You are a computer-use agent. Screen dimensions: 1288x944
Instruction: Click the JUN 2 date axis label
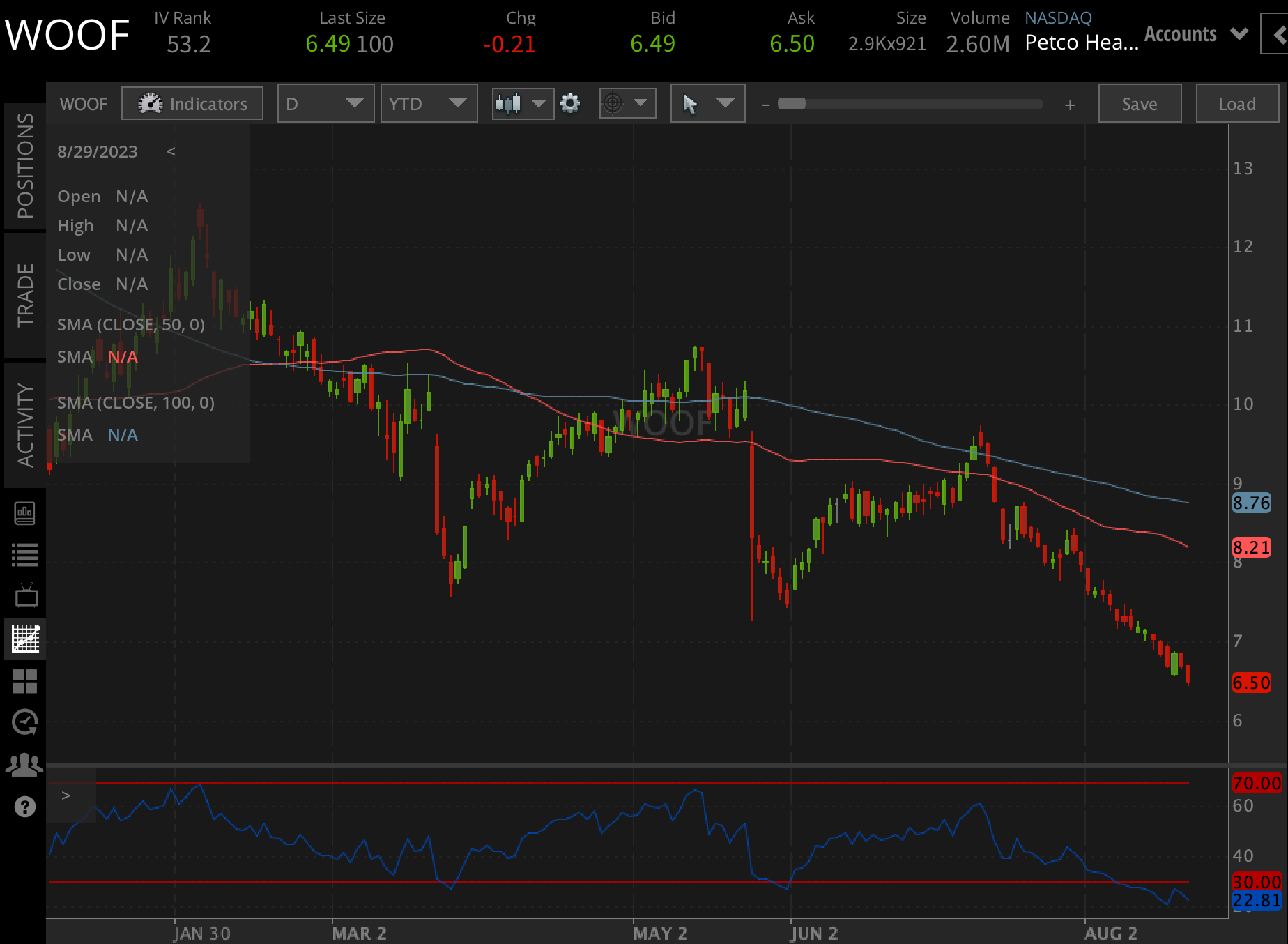tap(815, 934)
